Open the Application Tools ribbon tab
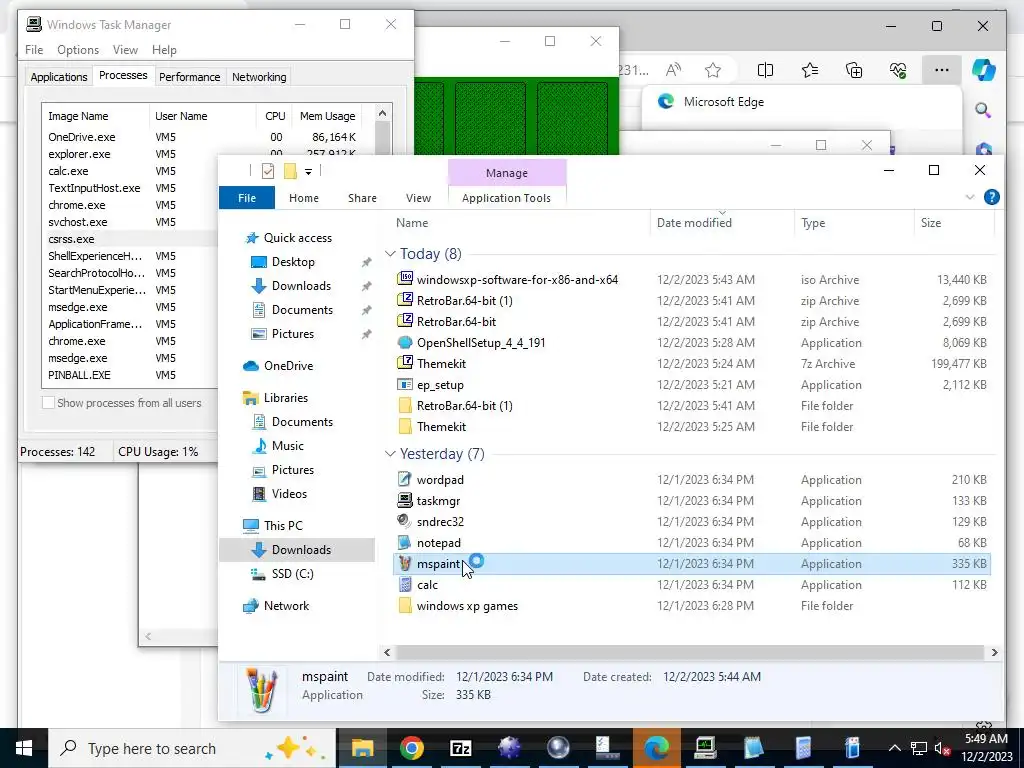Image resolution: width=1024 pixels, height=768 pixels. (x=506, y=198)
